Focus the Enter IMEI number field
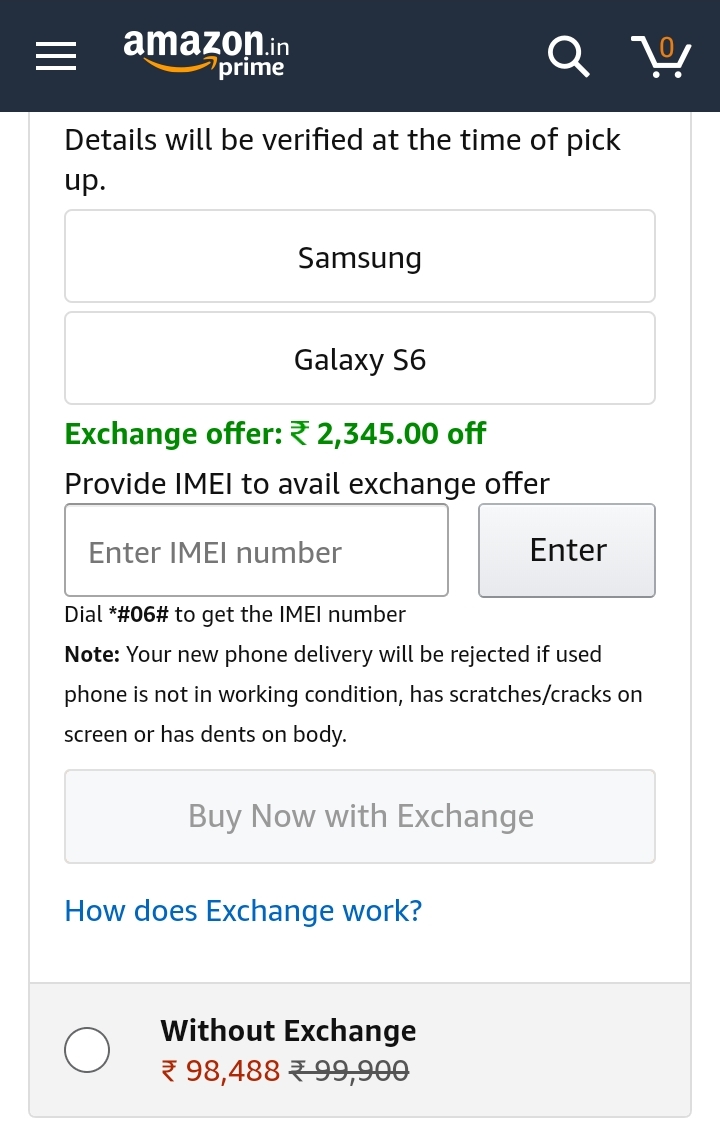 (256, 551)
